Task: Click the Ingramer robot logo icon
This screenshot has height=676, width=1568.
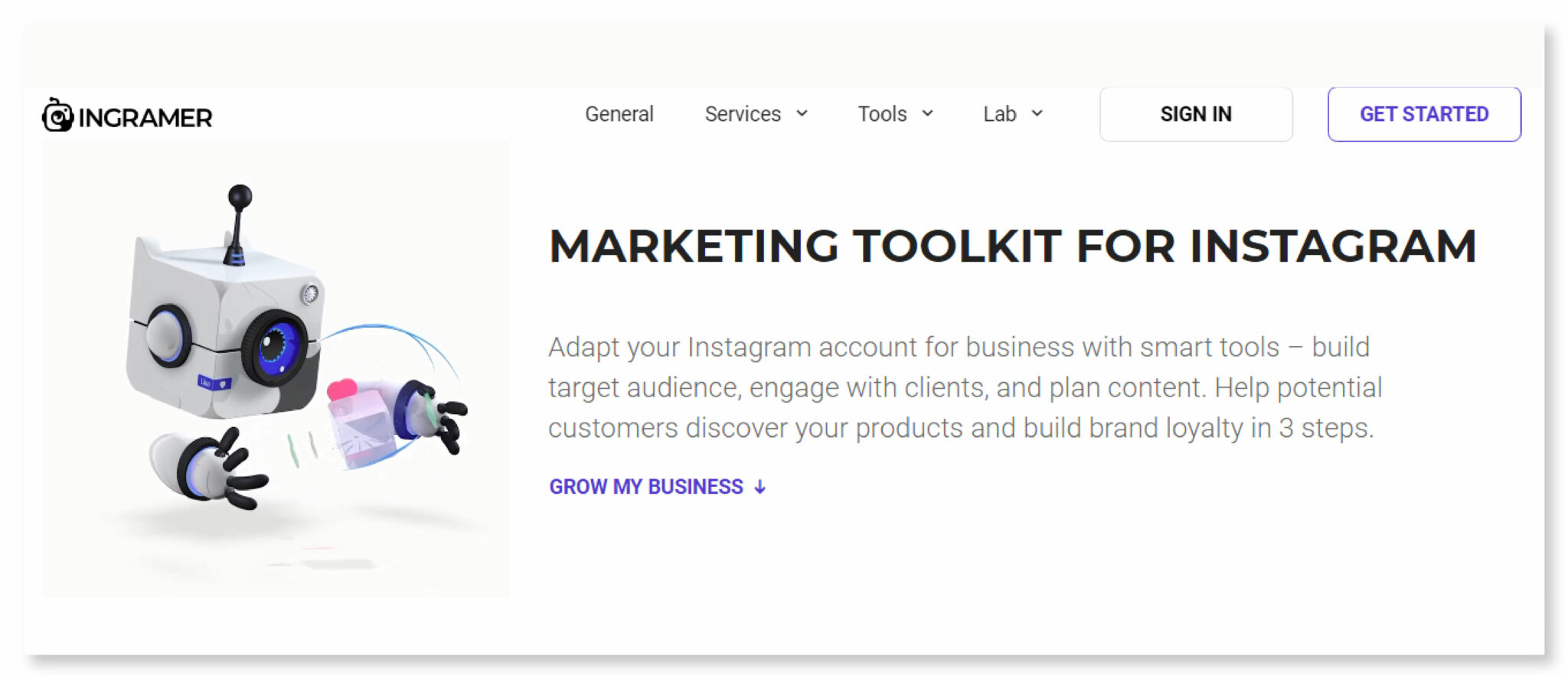Action: [x=58, y=116]
